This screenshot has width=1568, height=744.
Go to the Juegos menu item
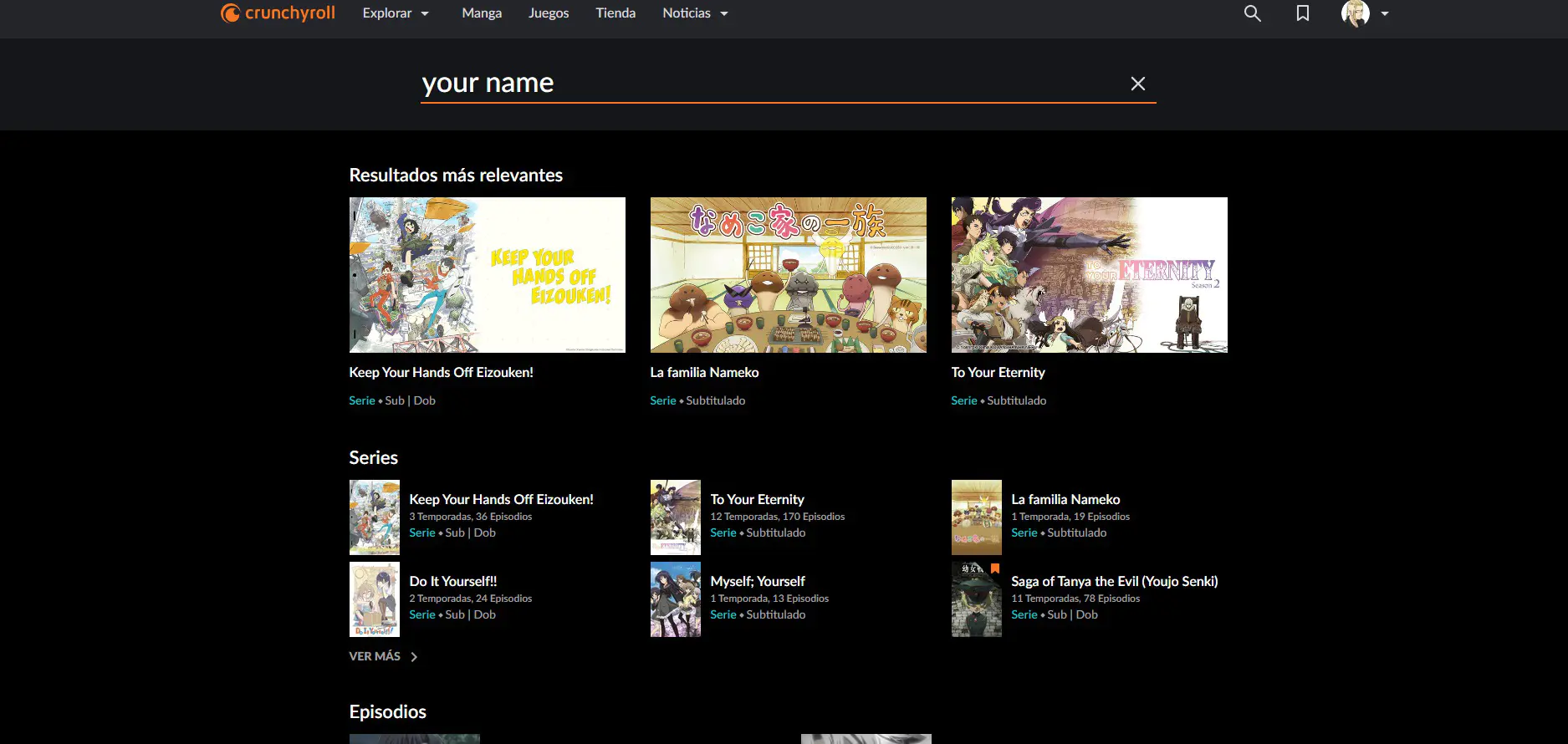(549, 13)
